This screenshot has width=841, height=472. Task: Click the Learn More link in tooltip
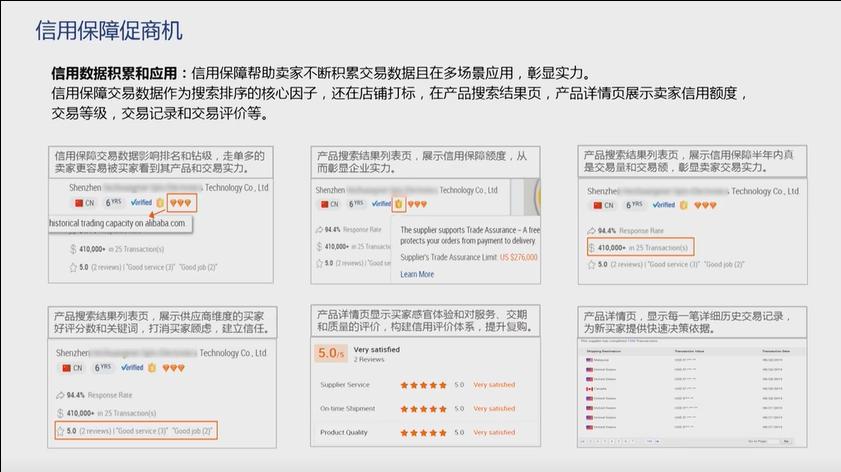coord(417,274)
